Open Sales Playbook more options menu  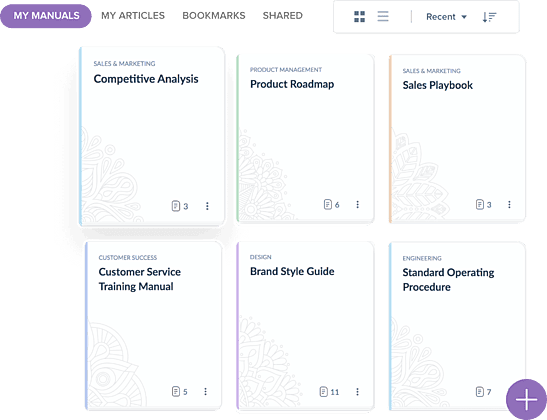click(509, 204)
